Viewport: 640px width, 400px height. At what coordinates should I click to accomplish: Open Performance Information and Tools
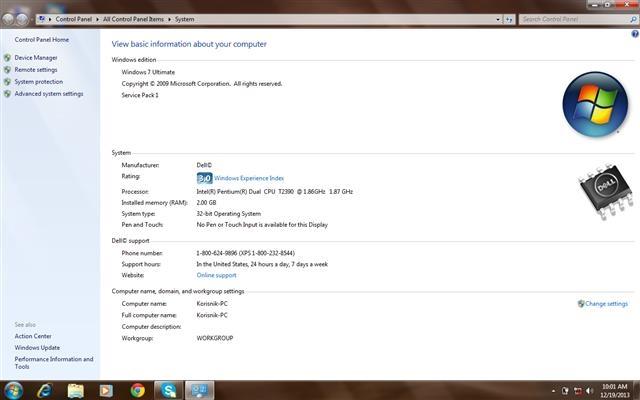coord(54,362)
